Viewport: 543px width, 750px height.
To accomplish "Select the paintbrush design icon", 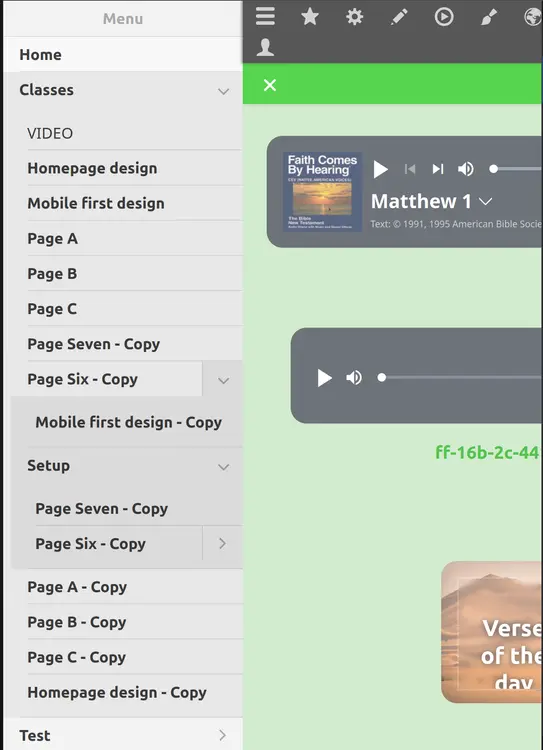I will coord(488,17).
